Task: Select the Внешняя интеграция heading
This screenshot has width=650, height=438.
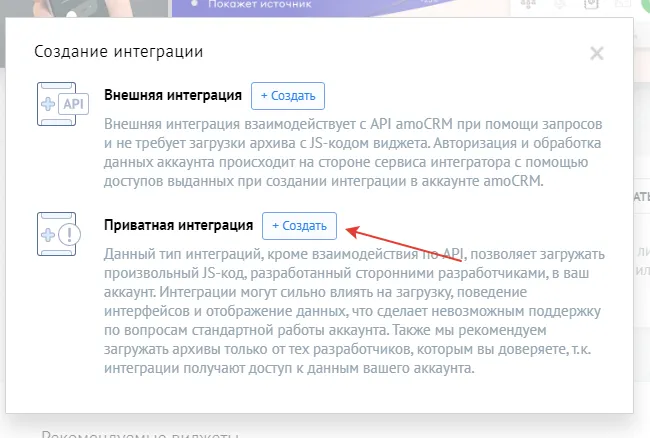Action: 173,95
